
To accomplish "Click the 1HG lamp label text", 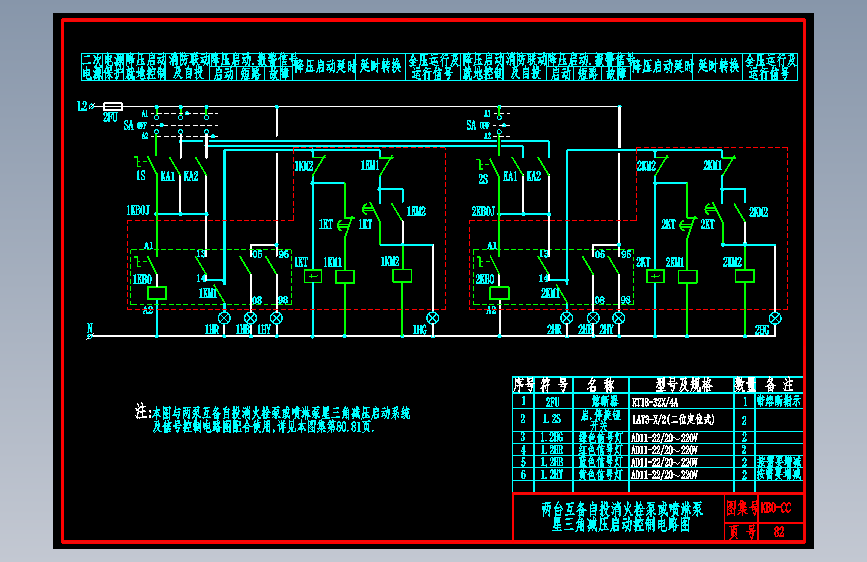I will pyautogui.click(x=420, y=330).
